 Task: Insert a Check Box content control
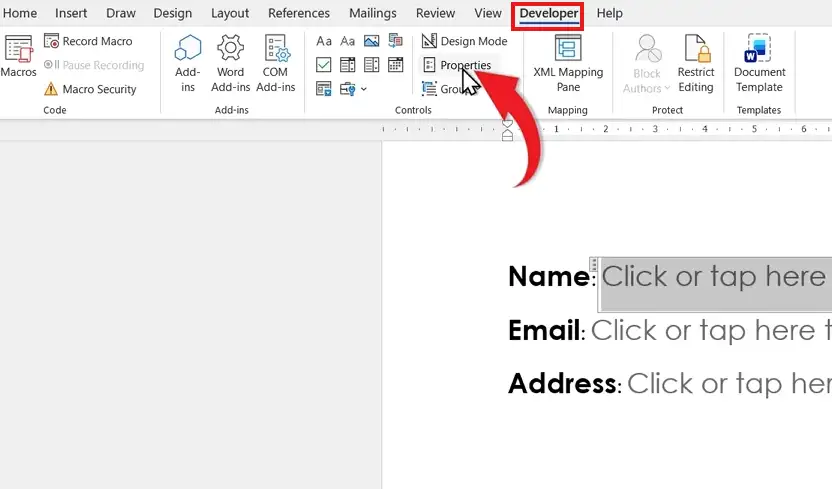pyautogui.click(x=324, y=65)
